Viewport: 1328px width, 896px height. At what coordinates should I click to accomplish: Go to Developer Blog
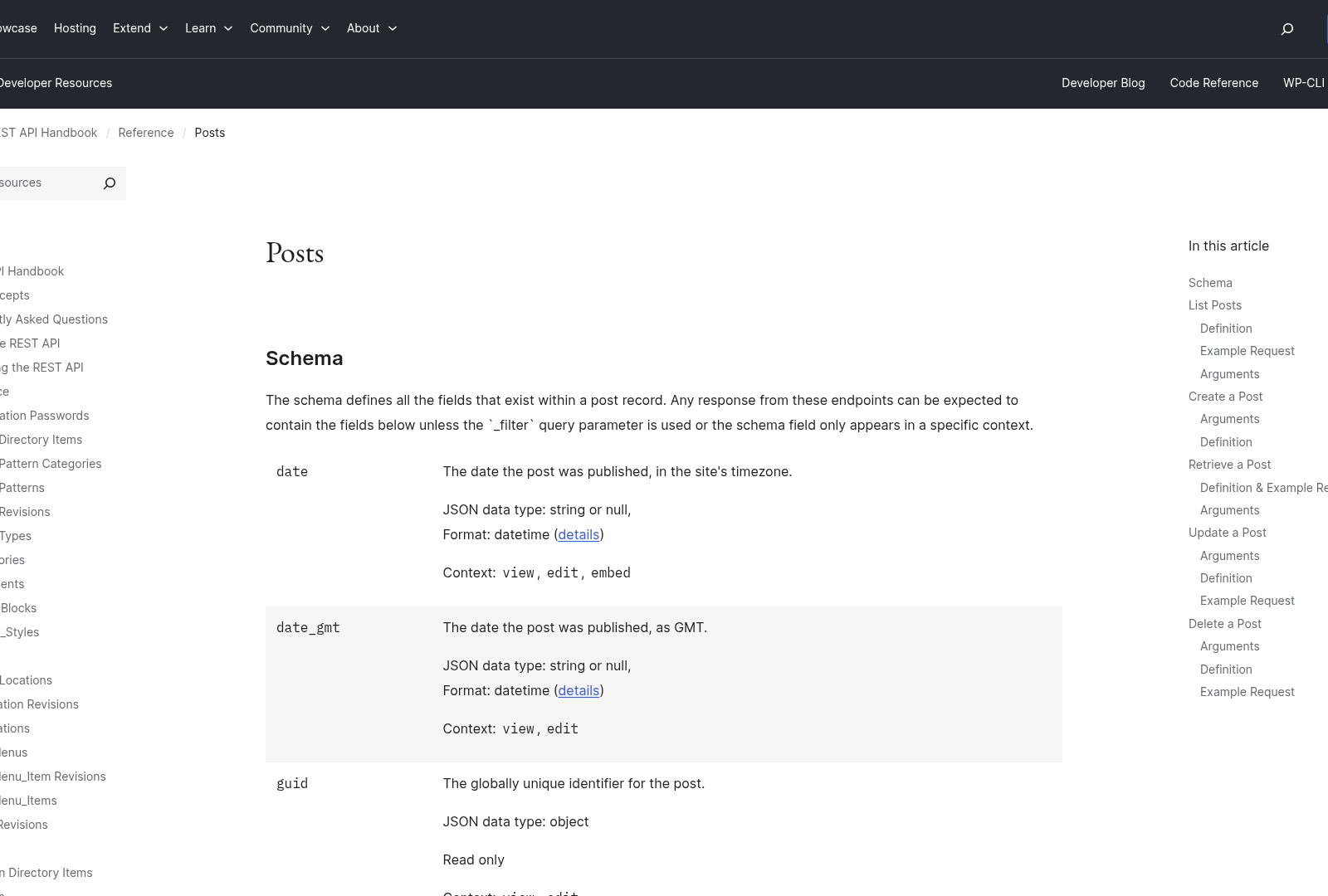(x=1103, y=83)
